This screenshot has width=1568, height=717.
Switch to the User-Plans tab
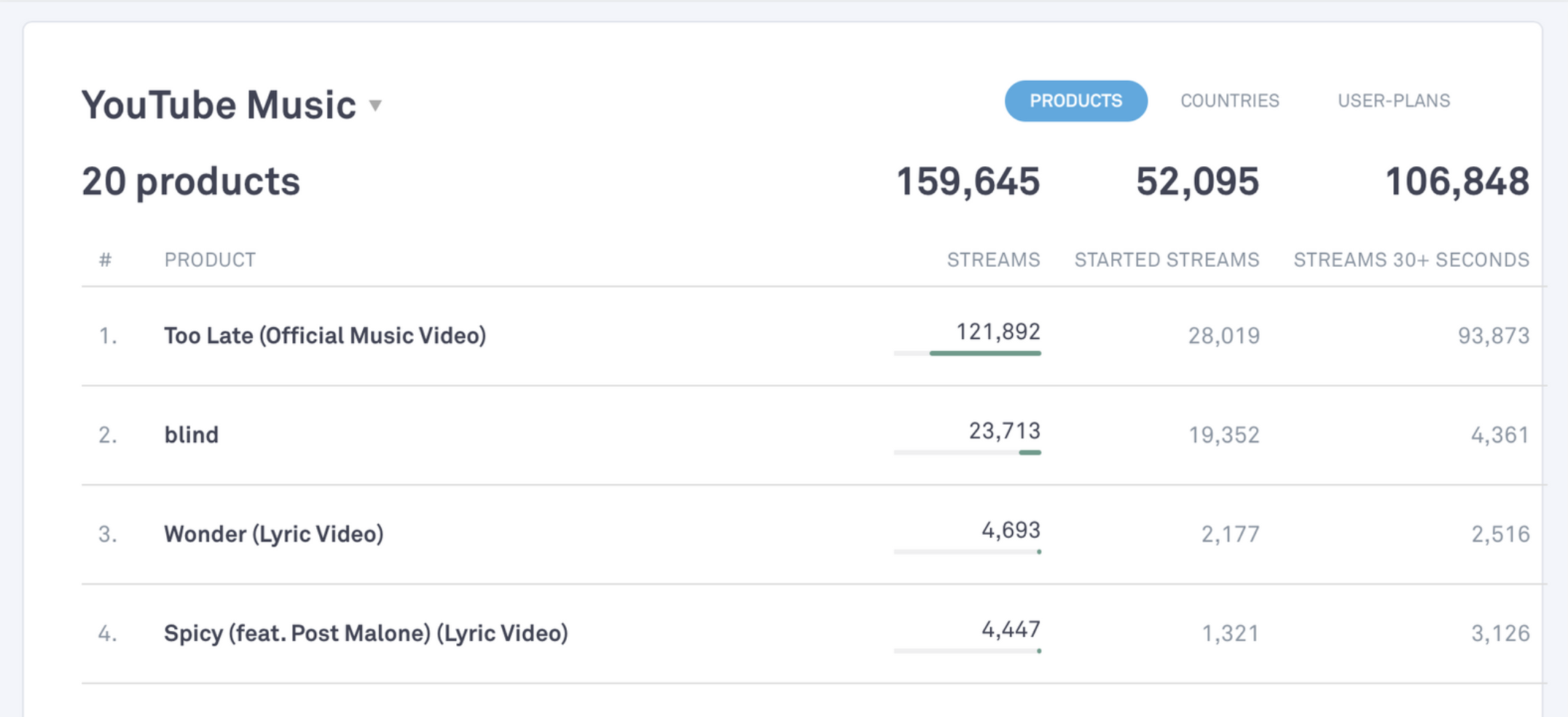[1393, 101]
